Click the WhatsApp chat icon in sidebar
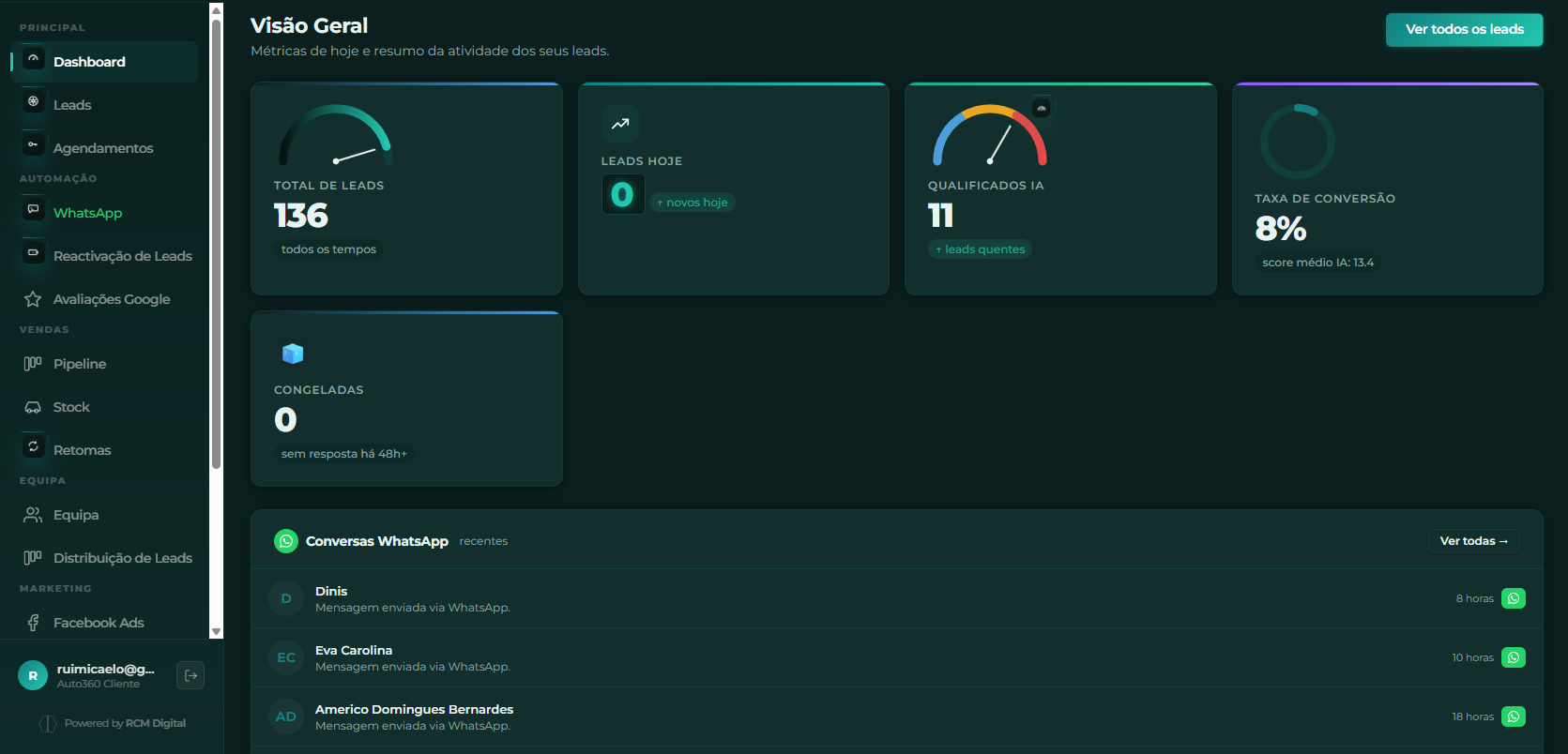 tap(34, 210)
